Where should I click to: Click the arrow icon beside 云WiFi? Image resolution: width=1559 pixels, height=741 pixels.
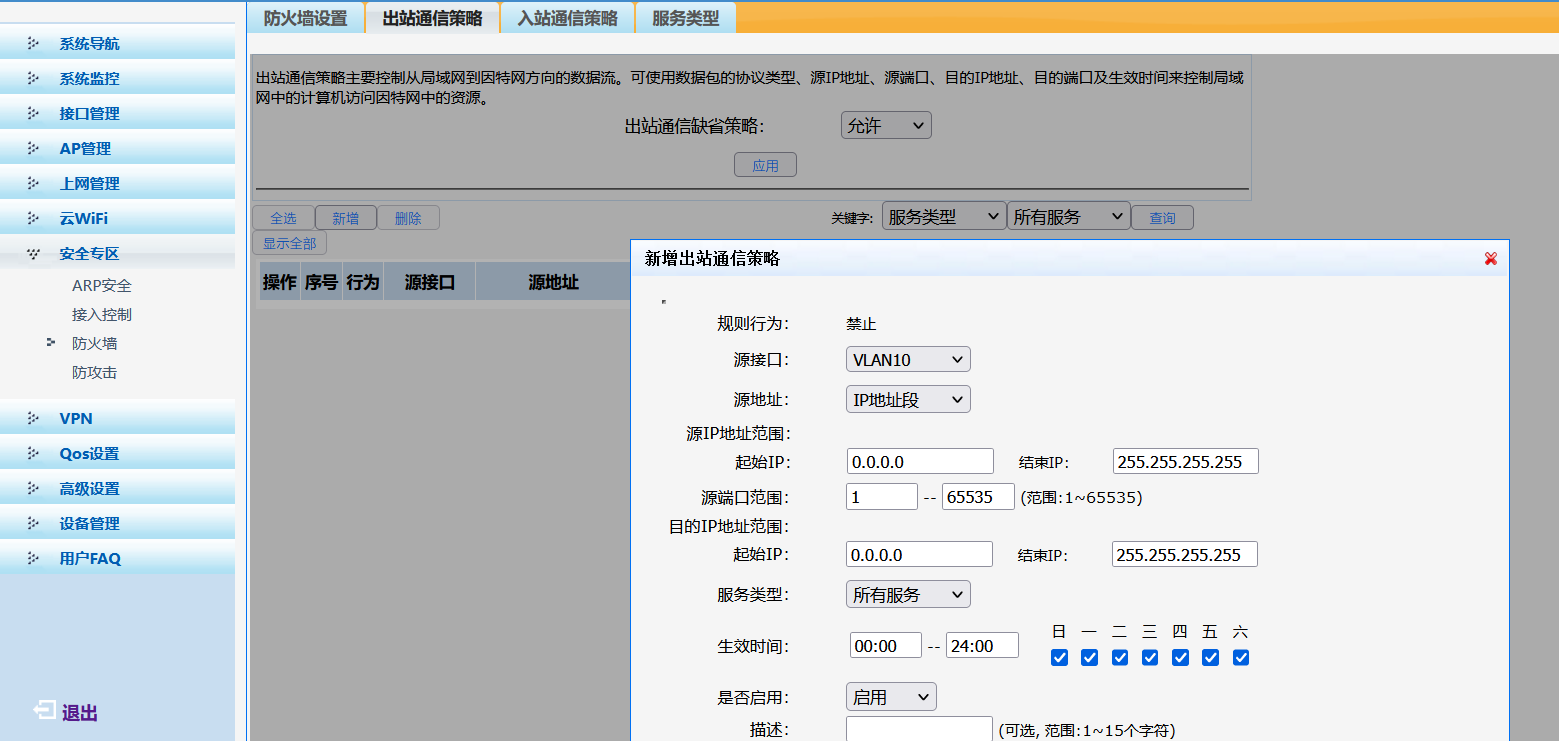click(34, 218)
